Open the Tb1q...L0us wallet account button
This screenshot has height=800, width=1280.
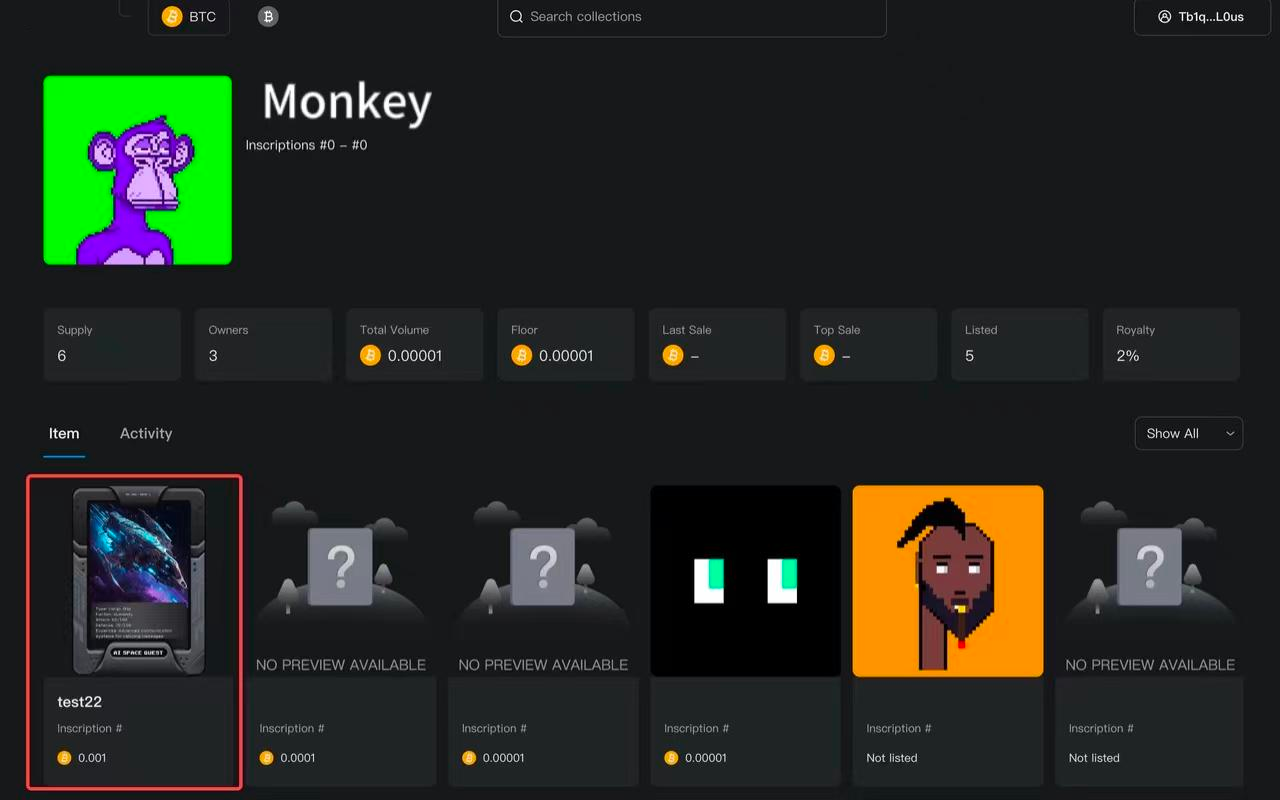1201,17
